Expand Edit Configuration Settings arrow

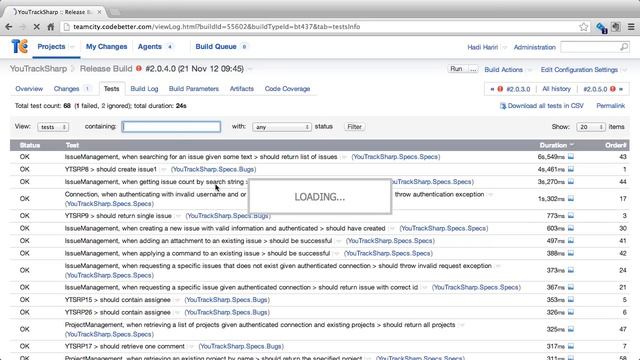pos(624,70)
